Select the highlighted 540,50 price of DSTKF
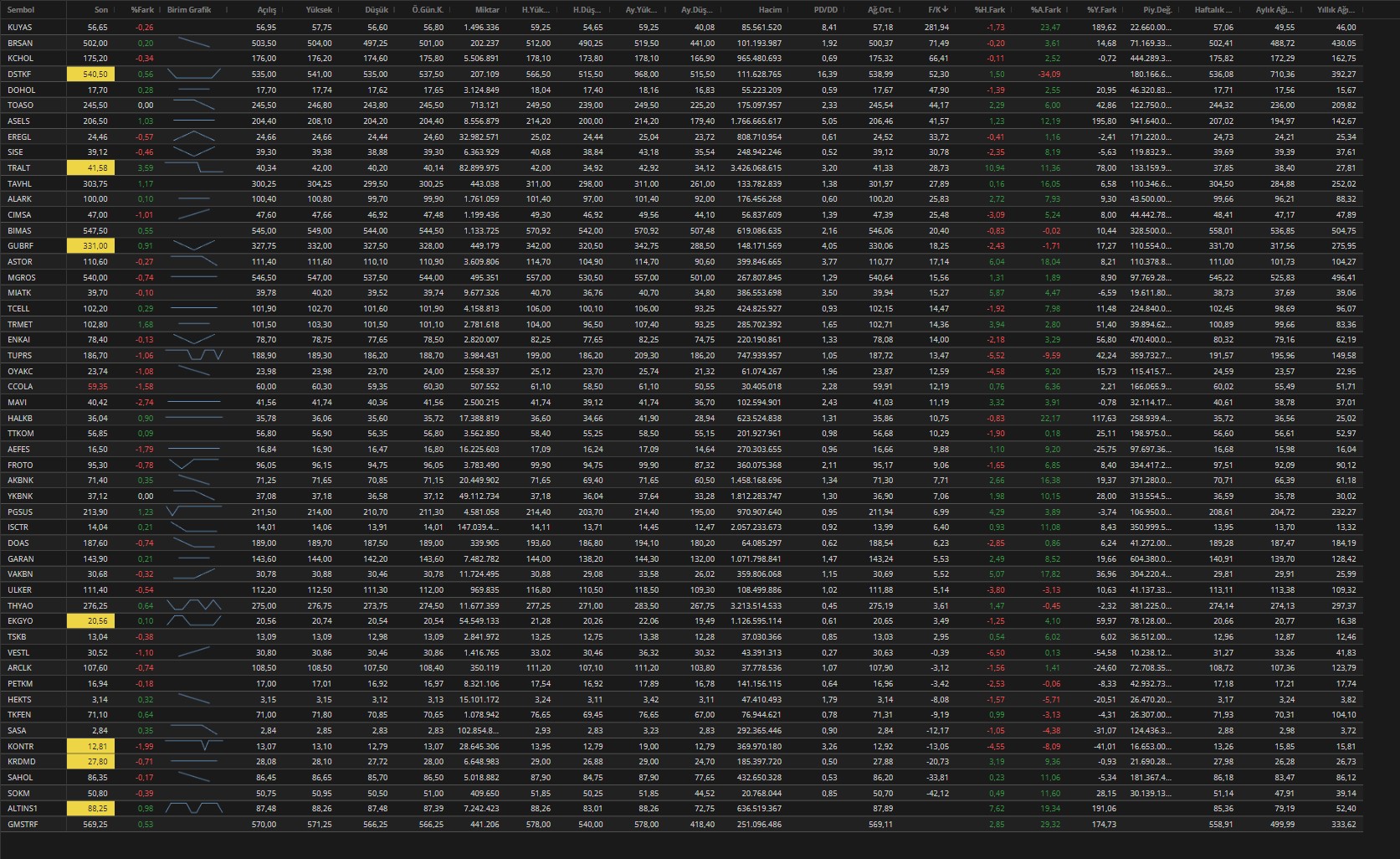The height and width of the screenshot is (859, 1400). tap(90, 74)
